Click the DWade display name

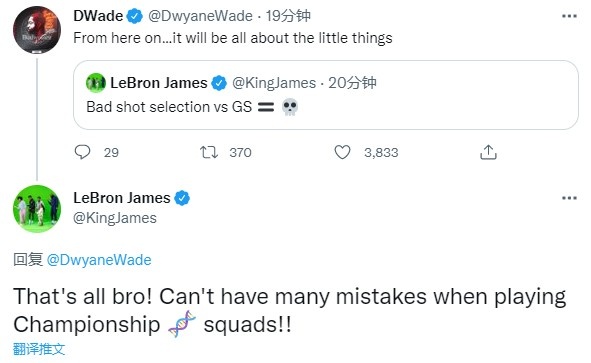pyautogui.click(x=98, y=16)
